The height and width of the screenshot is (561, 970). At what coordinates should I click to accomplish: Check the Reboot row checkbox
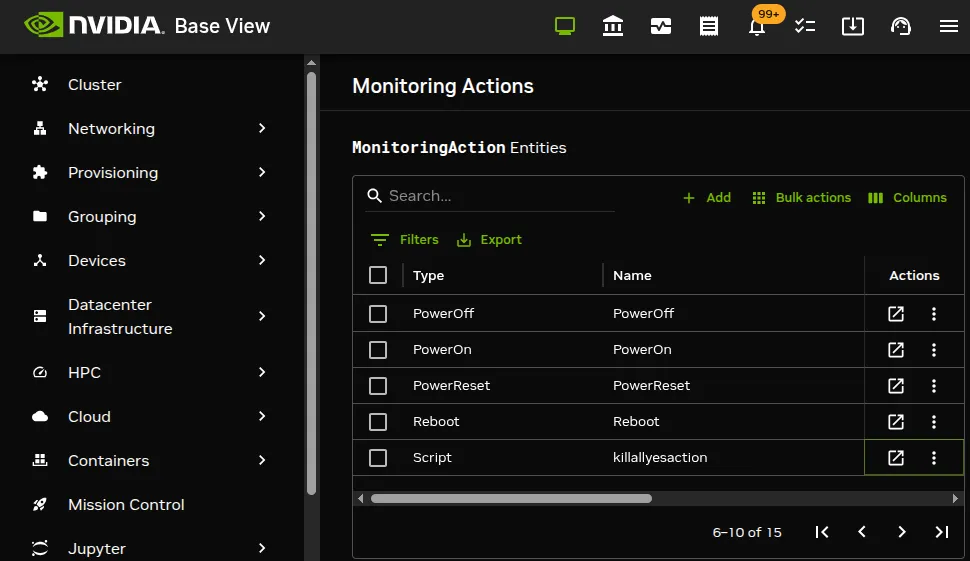378,422
